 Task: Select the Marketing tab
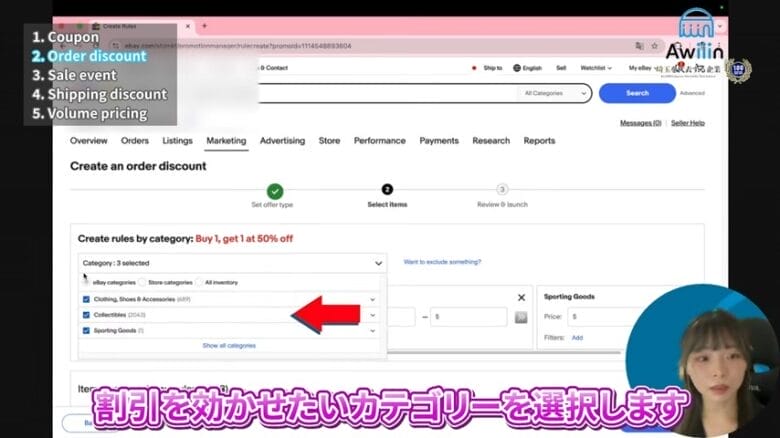226,141
